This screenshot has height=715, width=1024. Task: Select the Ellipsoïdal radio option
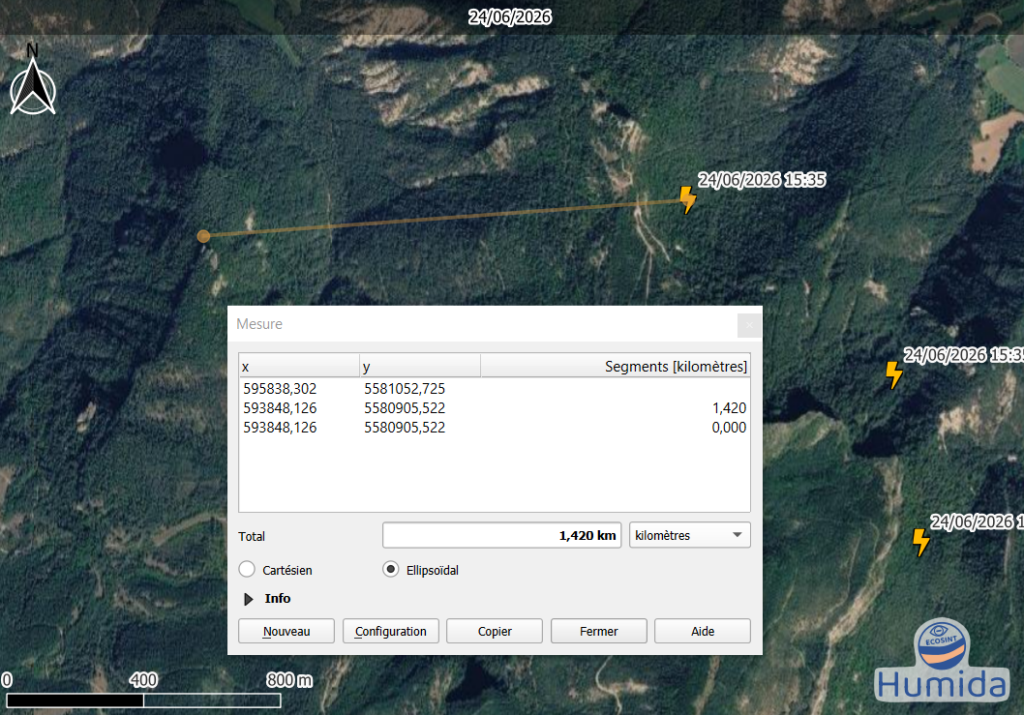pyautogui.click(x=391, y=569)
